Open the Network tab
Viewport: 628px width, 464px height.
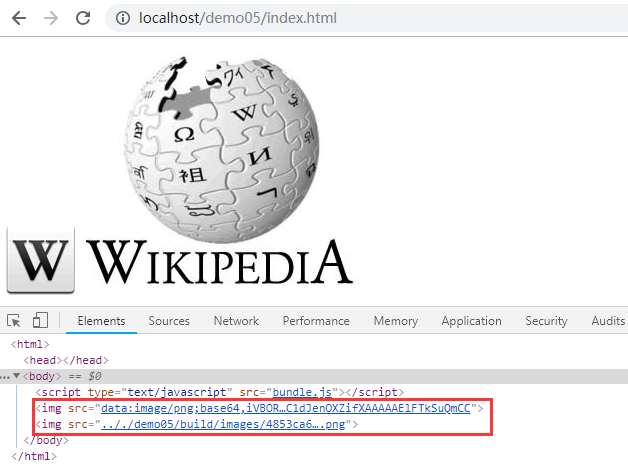coord(236,321)
